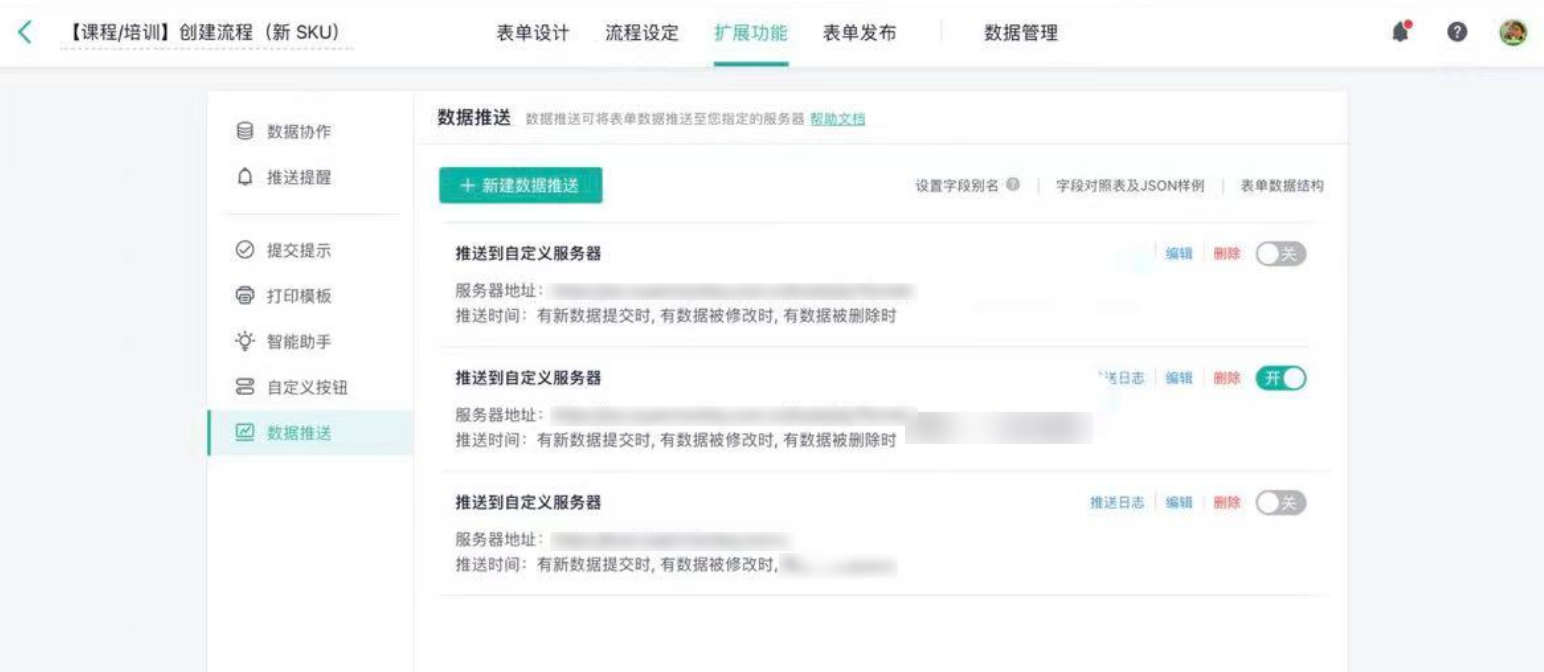The width and height of the screenshot is (1544, 672).
Task: Open the 数据管理 tab
Action: (1021, 33)
